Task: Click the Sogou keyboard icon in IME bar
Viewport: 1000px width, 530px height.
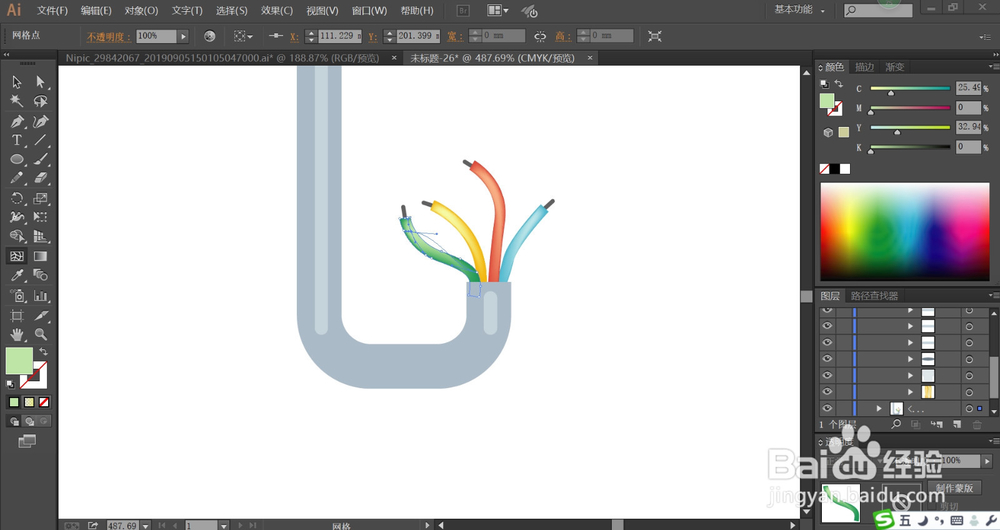Action: tap(957, 520)
